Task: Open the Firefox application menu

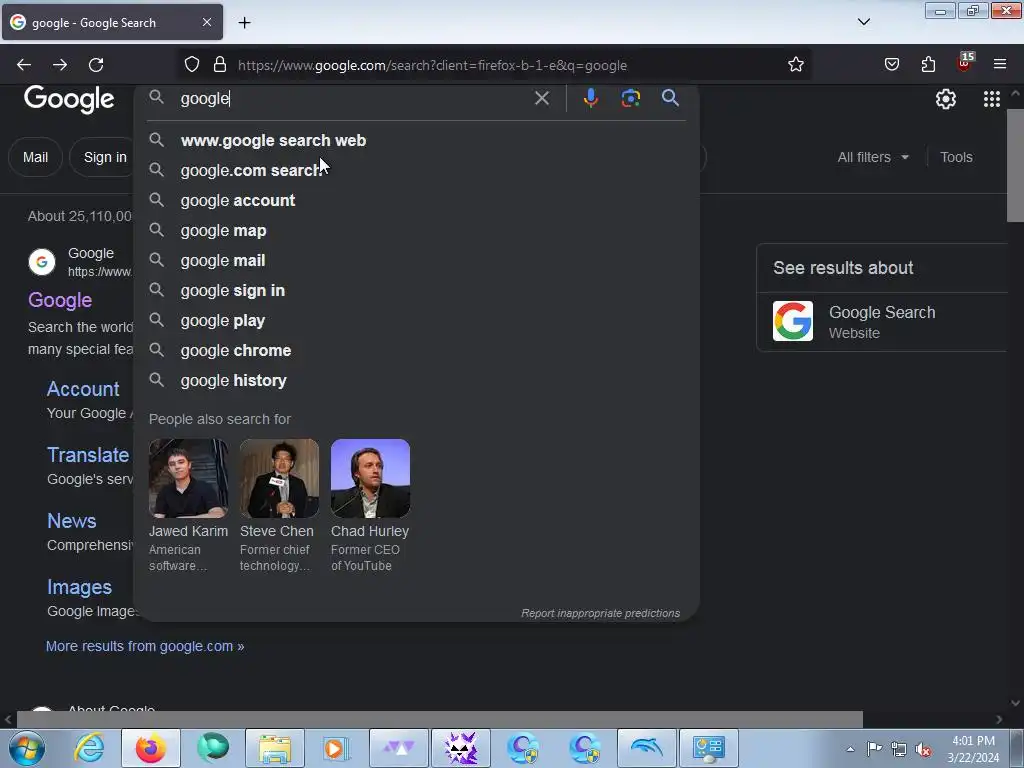Action: click(x=1000, y=65)
